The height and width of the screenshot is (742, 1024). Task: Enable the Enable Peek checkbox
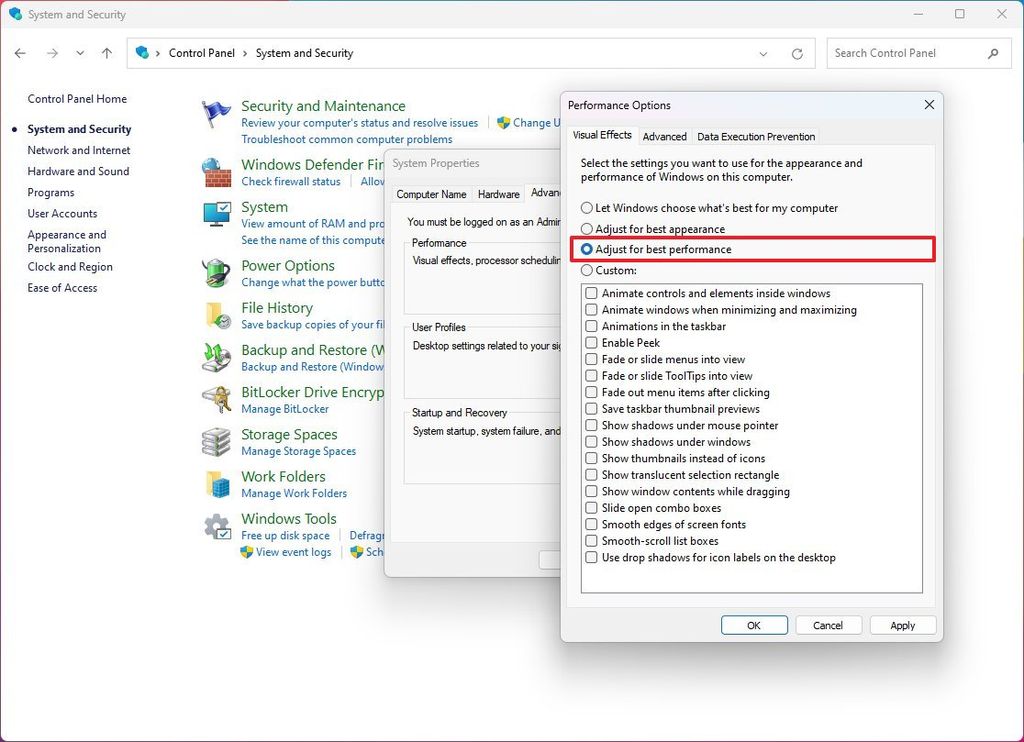pyautogui.click(x=591, y=342)
